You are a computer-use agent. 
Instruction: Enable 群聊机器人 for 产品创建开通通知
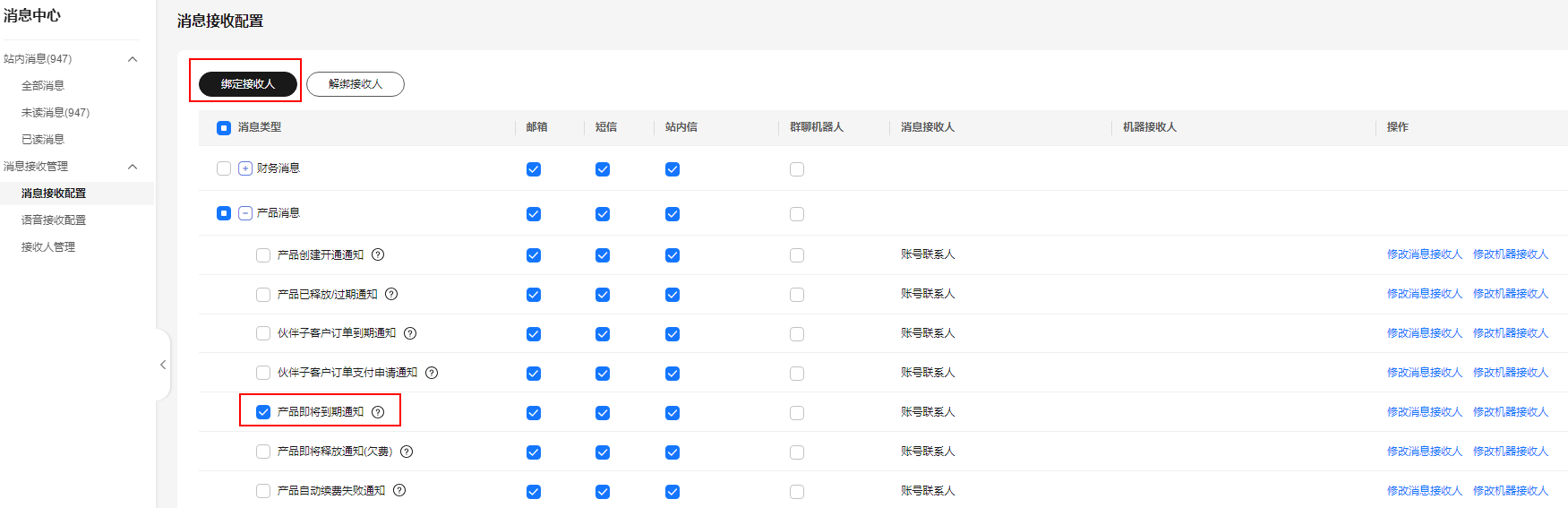(x=797, y=255)
